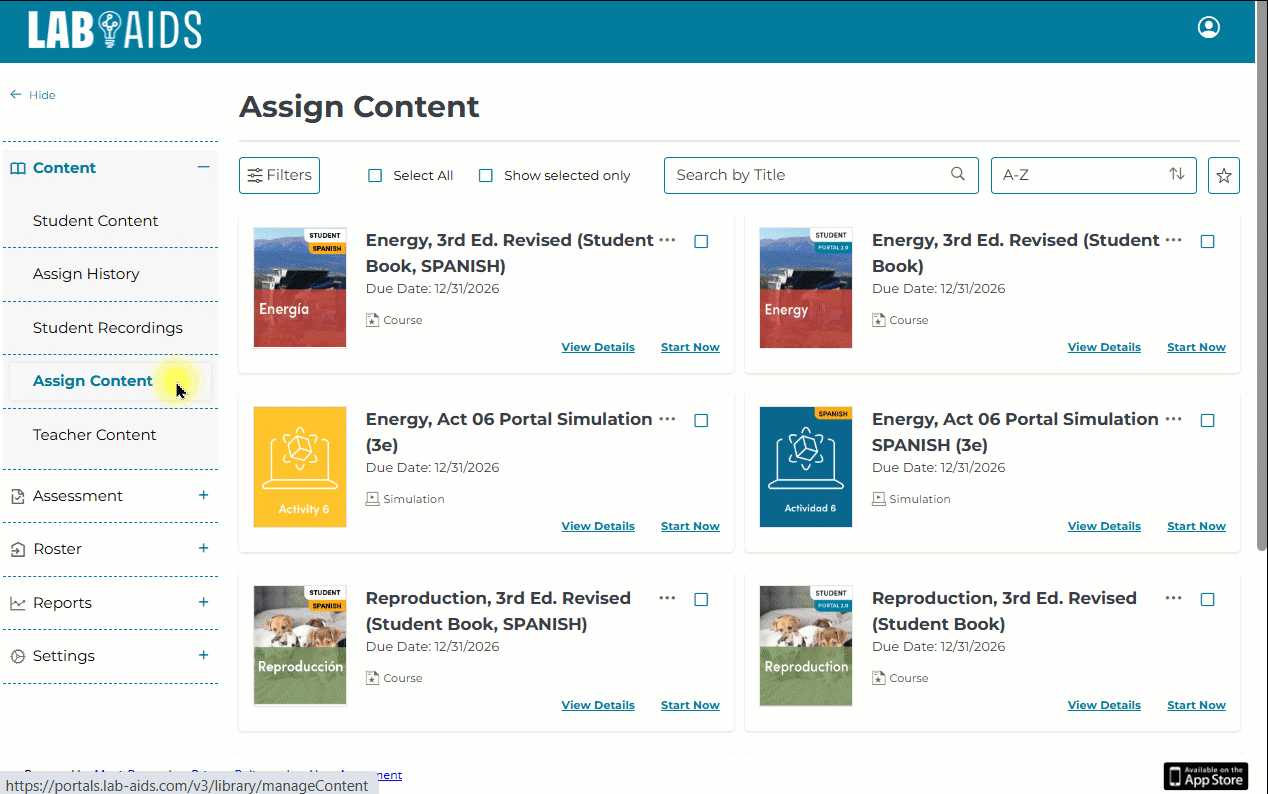Select checkbox for Energy Act 06 Simulation SPANISH
Image resolution: width=1268 pixels, height=794 pixels.
click(1207, 420)
